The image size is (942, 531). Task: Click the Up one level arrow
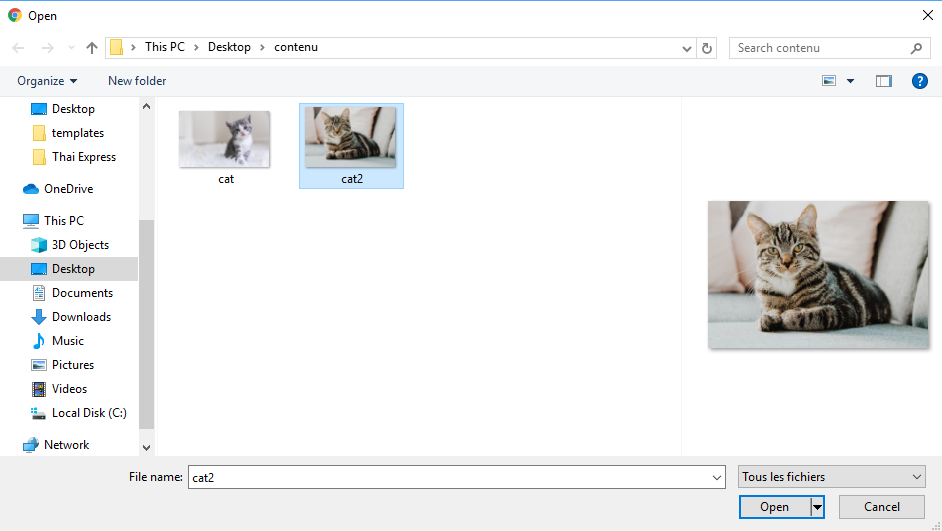[92, 48]
